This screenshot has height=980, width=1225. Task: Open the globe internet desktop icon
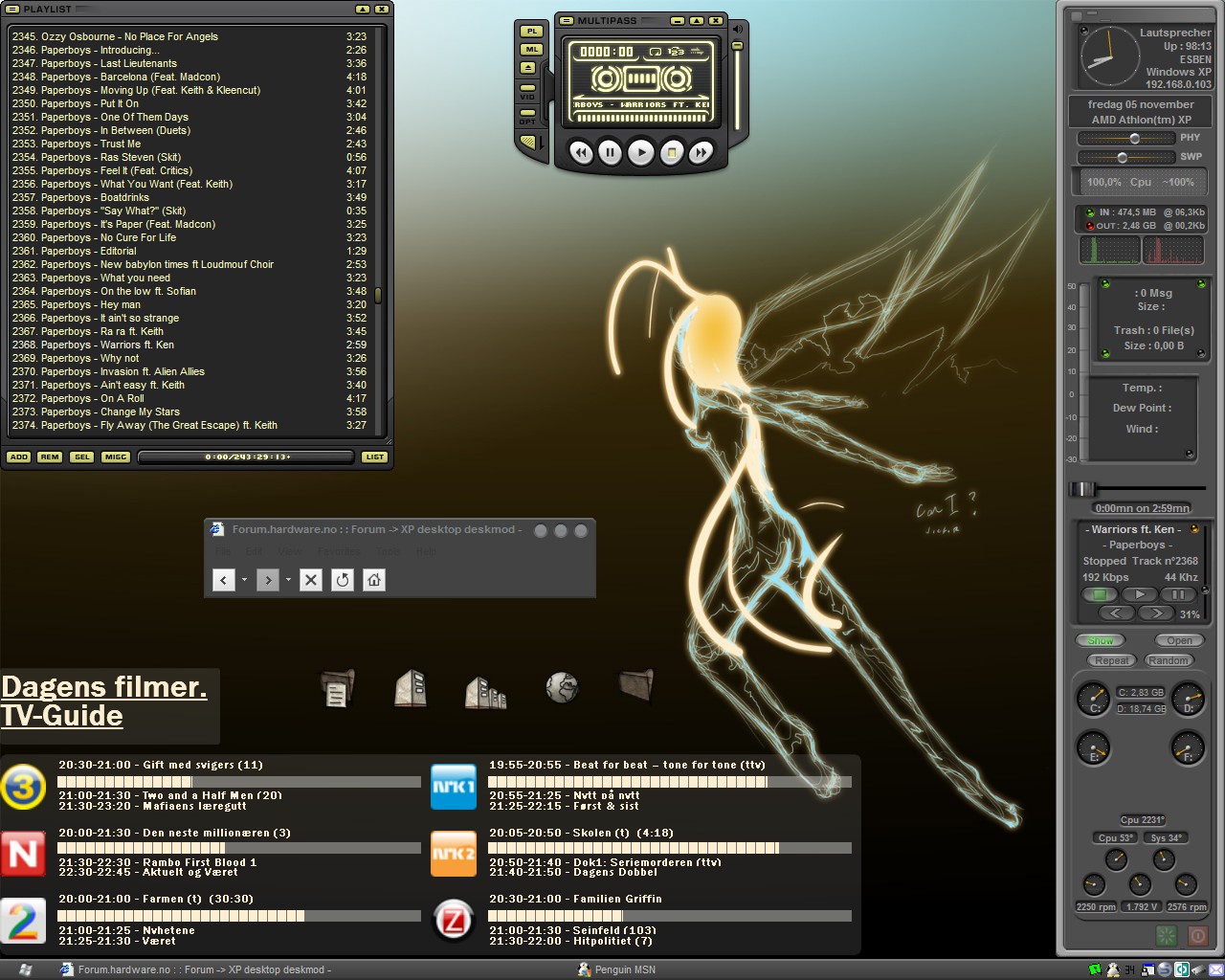[x=562, y=687]
